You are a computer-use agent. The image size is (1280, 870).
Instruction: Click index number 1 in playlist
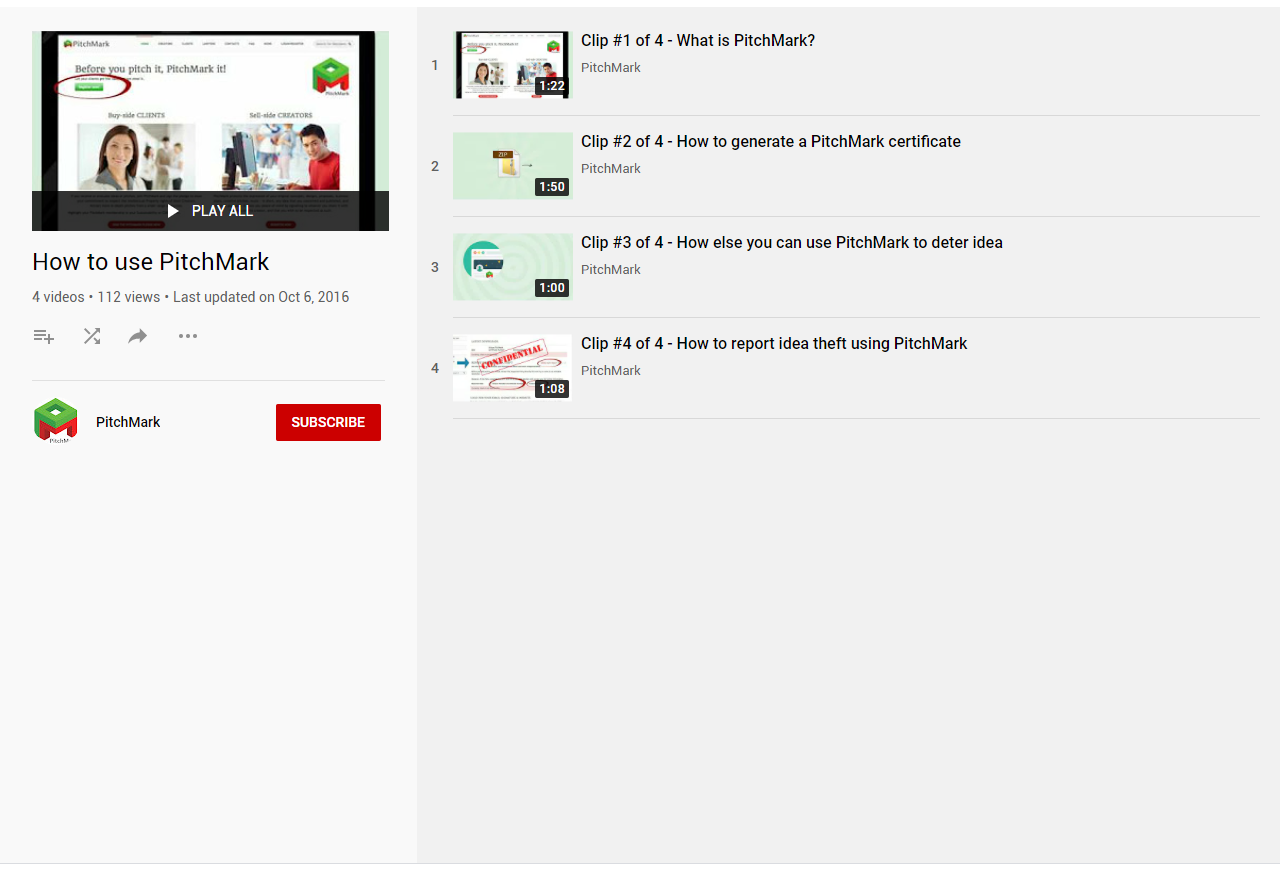435,65
